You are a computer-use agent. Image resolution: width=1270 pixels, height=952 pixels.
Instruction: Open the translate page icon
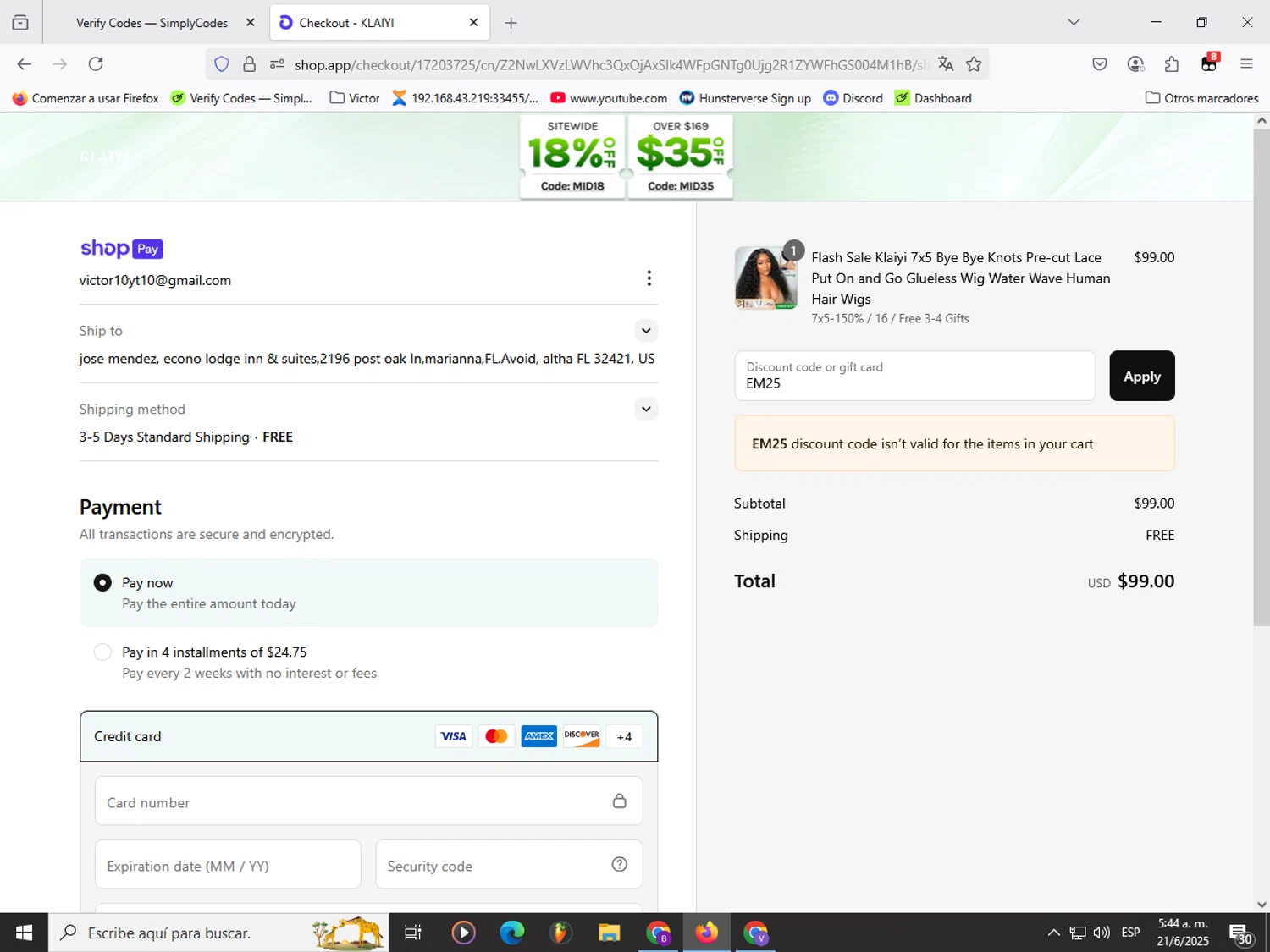946,64
